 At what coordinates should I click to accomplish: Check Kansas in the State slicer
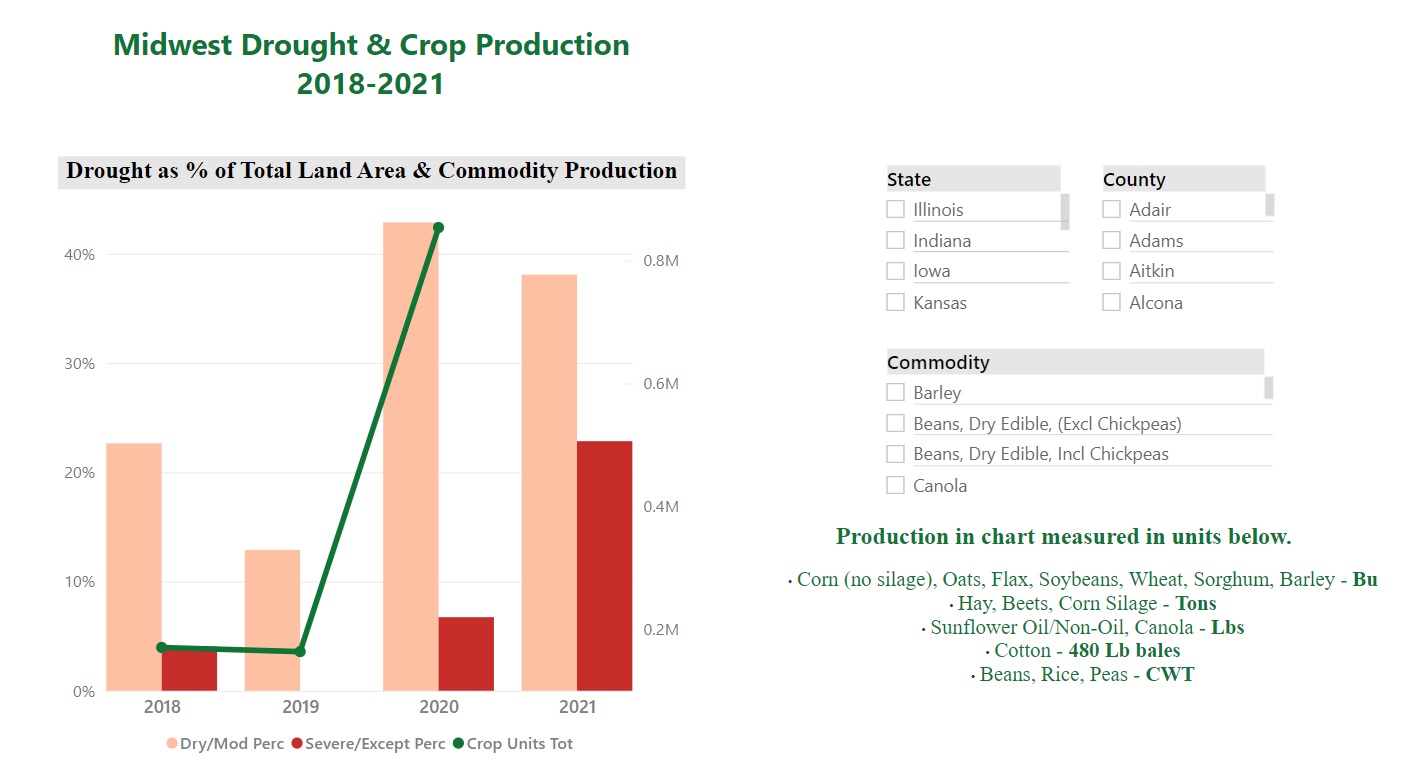894,301
